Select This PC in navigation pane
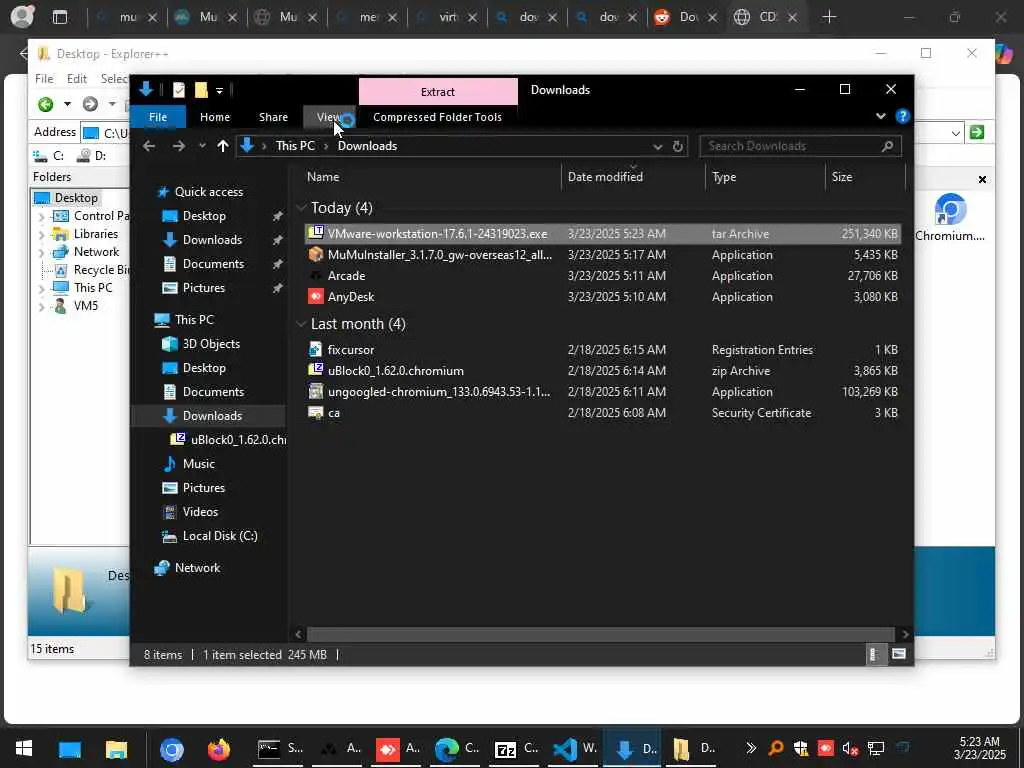The image size is (1024, 768). pos(194,320)
